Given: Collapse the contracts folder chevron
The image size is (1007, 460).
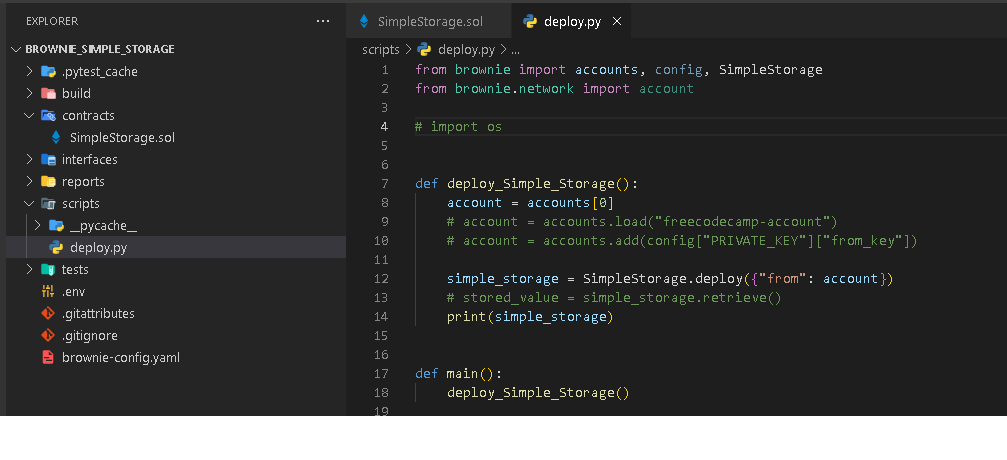Looking at the screenshot, I should coord(29,116).
